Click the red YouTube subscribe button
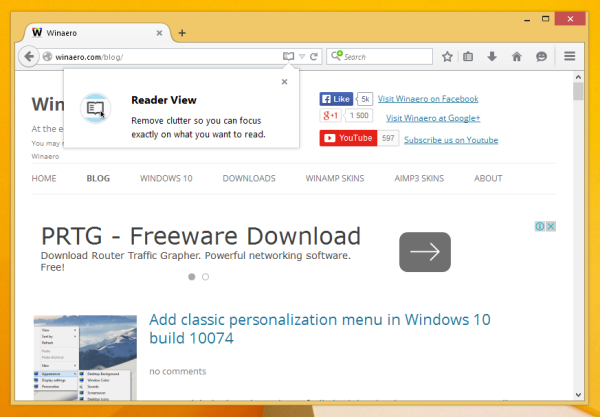 click(348, 138)
